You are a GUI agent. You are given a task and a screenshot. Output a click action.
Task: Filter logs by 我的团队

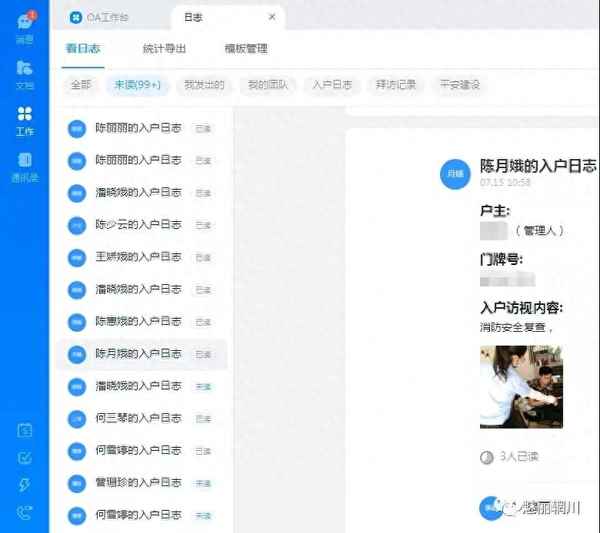267,85
